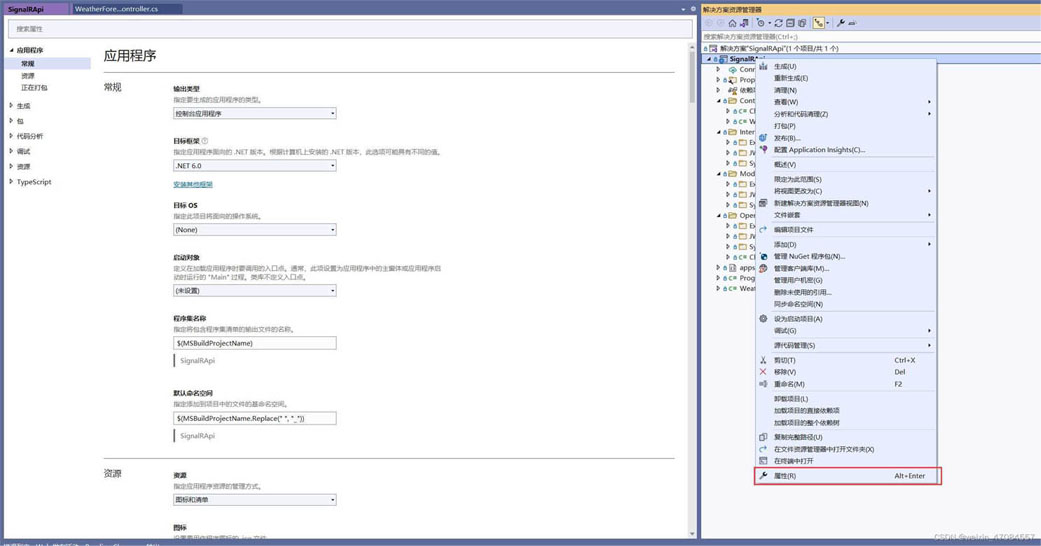
Task: Click the Show All Files toolbar icon
Action: point(802,23)
